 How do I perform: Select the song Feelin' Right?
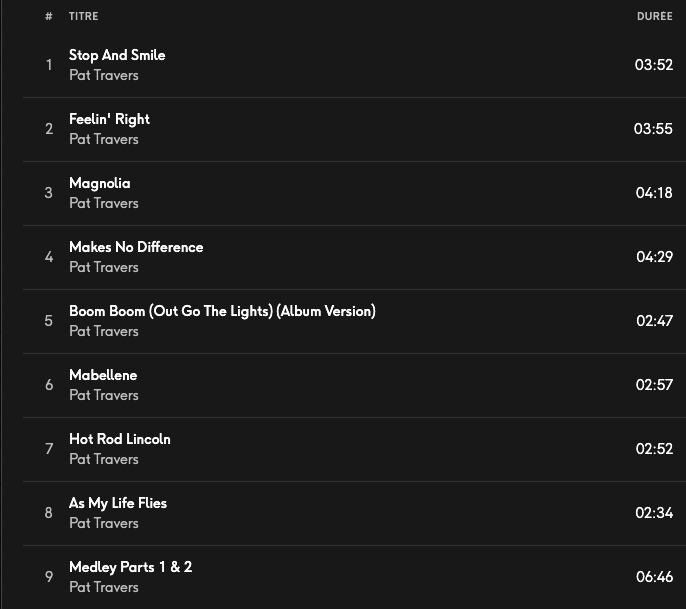(109, 119)
